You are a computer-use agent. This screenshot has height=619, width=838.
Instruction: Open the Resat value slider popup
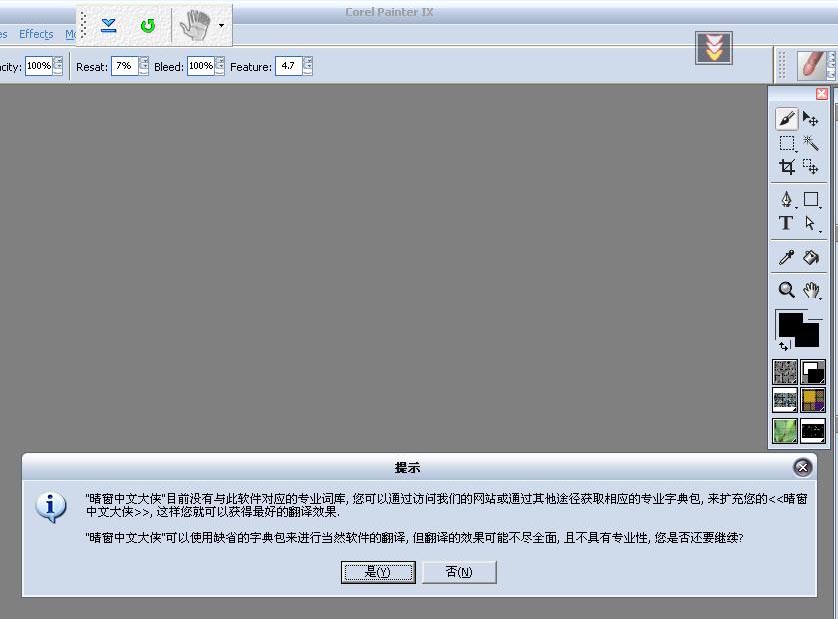click(143, 66)
